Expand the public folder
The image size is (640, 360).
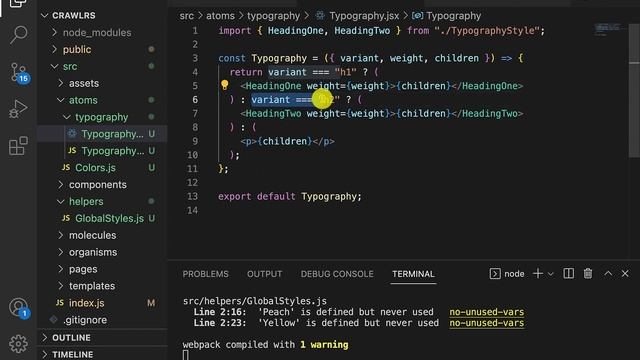tap(102, 49)
